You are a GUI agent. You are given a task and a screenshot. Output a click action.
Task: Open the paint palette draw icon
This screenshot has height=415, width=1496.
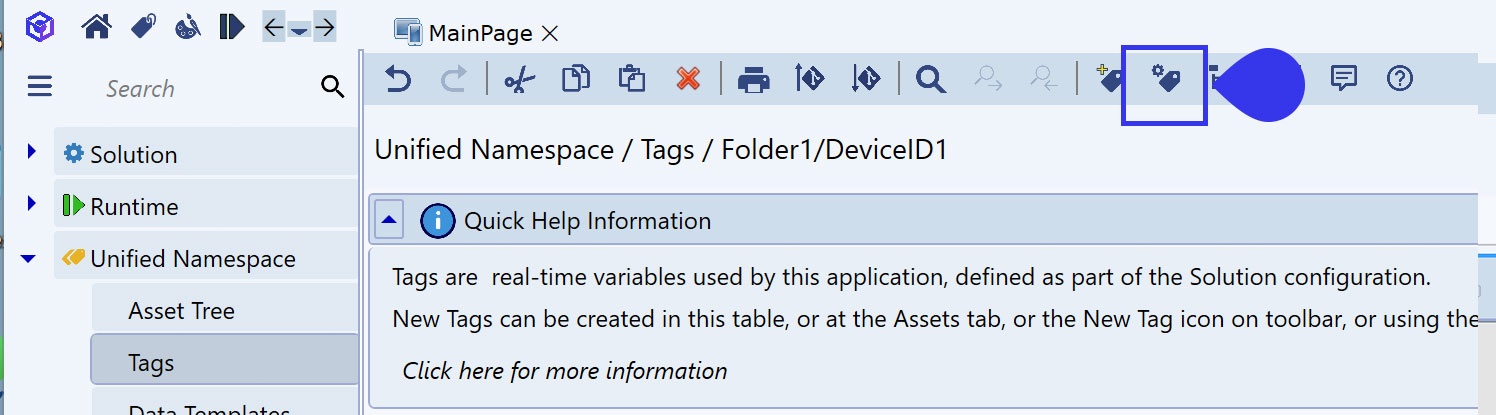(187, 27)
